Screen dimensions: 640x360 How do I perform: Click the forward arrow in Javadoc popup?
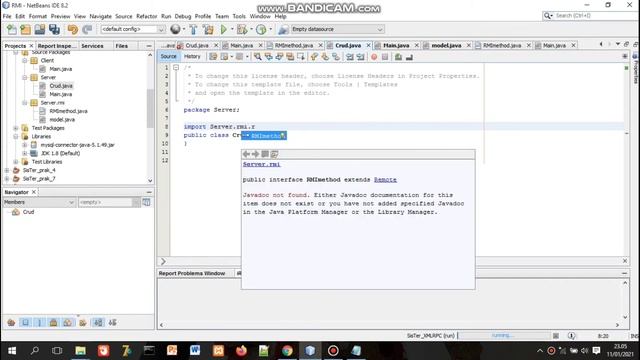[x=256, y=154]
